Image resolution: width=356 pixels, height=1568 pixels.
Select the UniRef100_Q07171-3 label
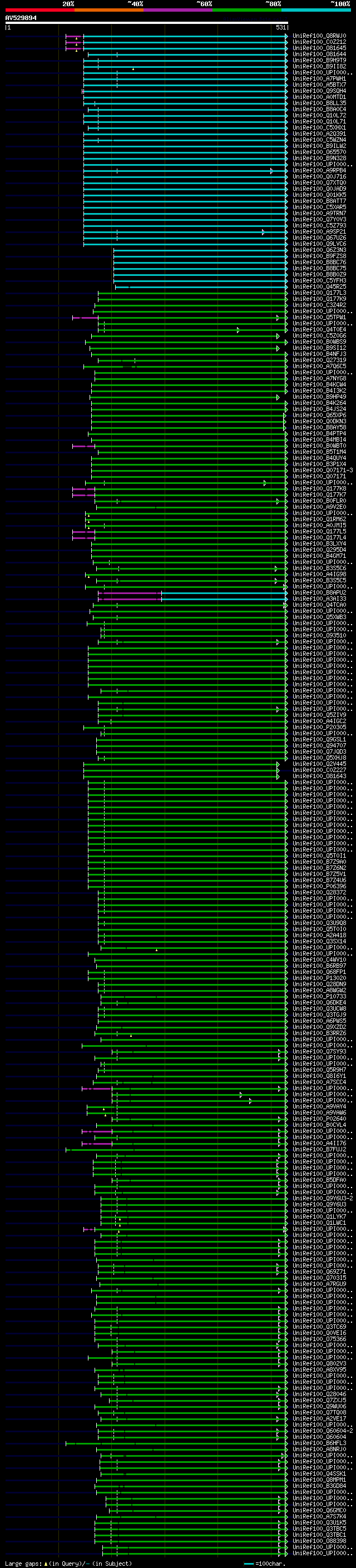pyautogui.click(x=323, y=470)
